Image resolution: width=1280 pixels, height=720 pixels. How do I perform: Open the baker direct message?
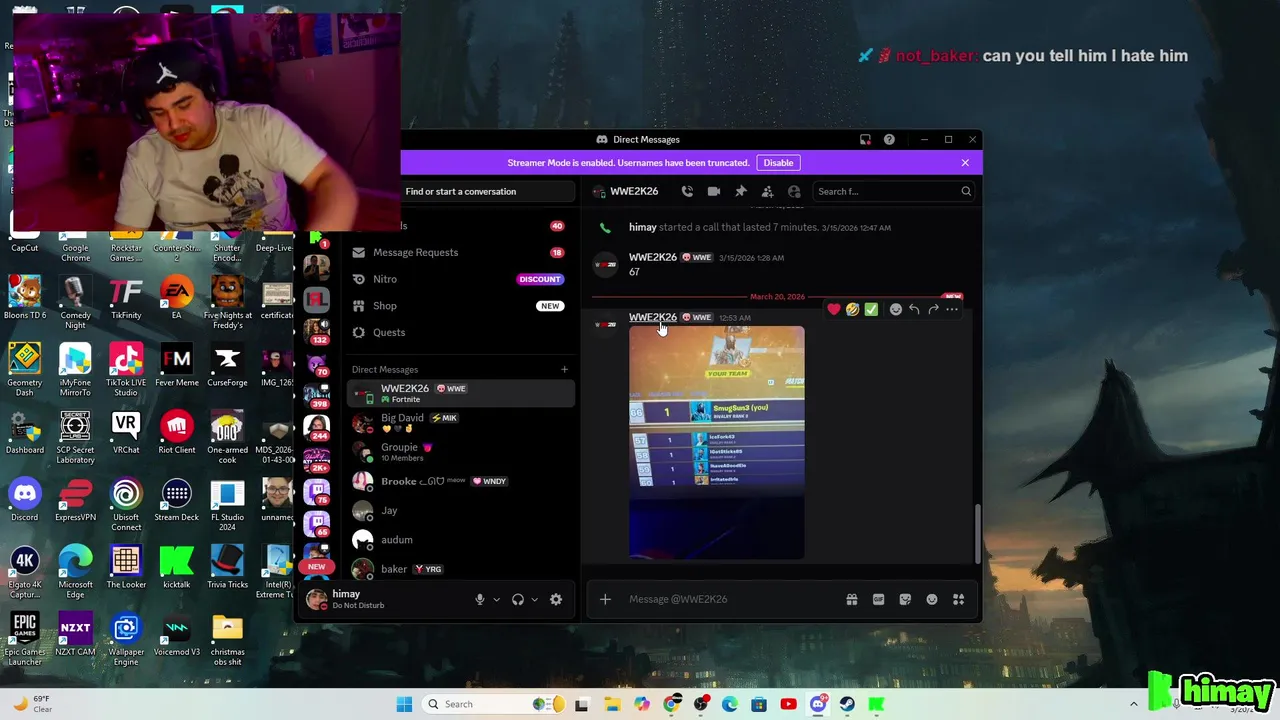pyautogui.click(x=460, y=569)
